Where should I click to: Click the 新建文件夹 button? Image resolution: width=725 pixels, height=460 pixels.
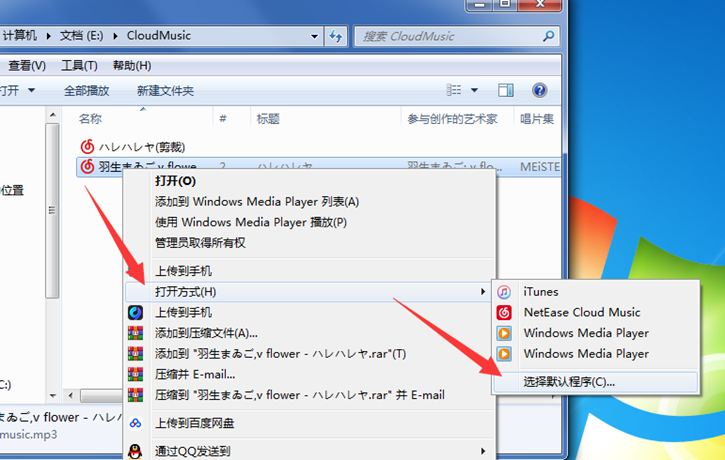pyautogui.click(x=165, y=91)
